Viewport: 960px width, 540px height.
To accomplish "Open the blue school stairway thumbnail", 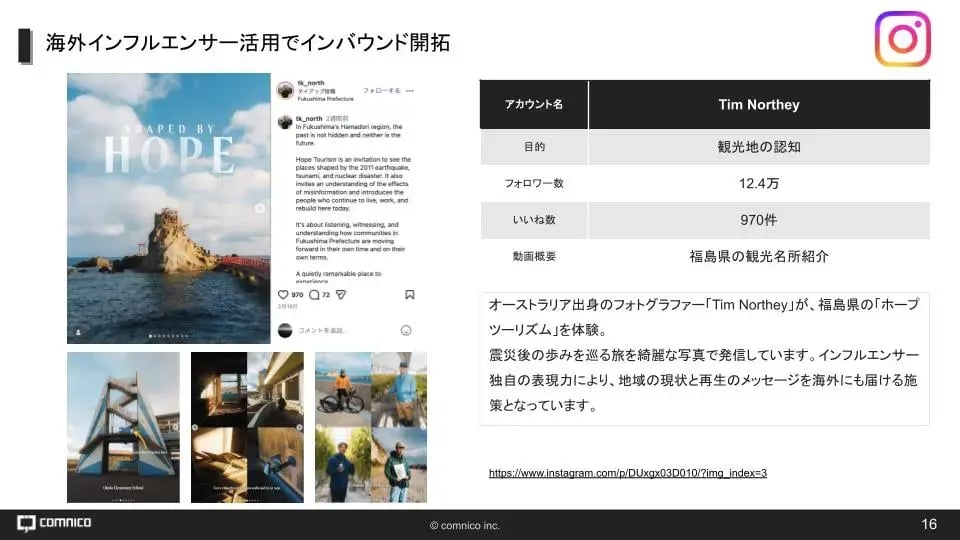I will point(123,427).
